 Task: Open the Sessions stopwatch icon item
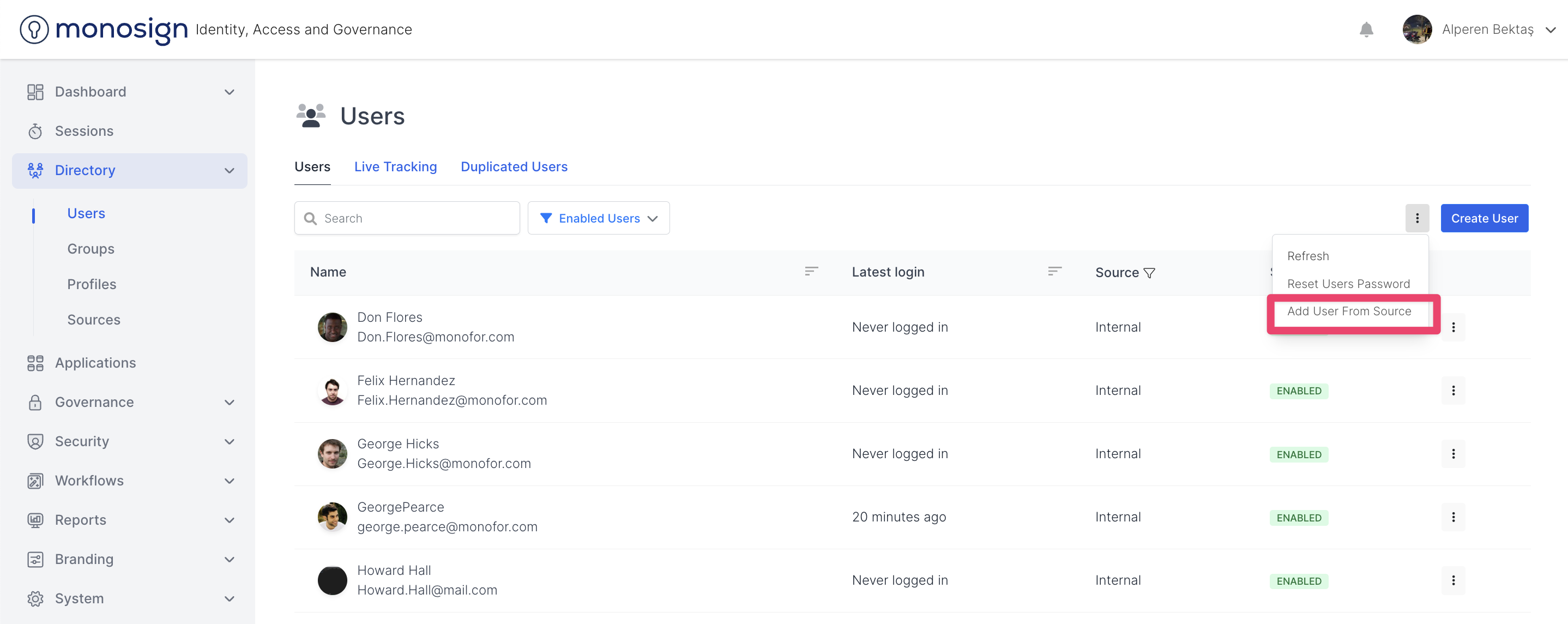click(x=35, y=131)
